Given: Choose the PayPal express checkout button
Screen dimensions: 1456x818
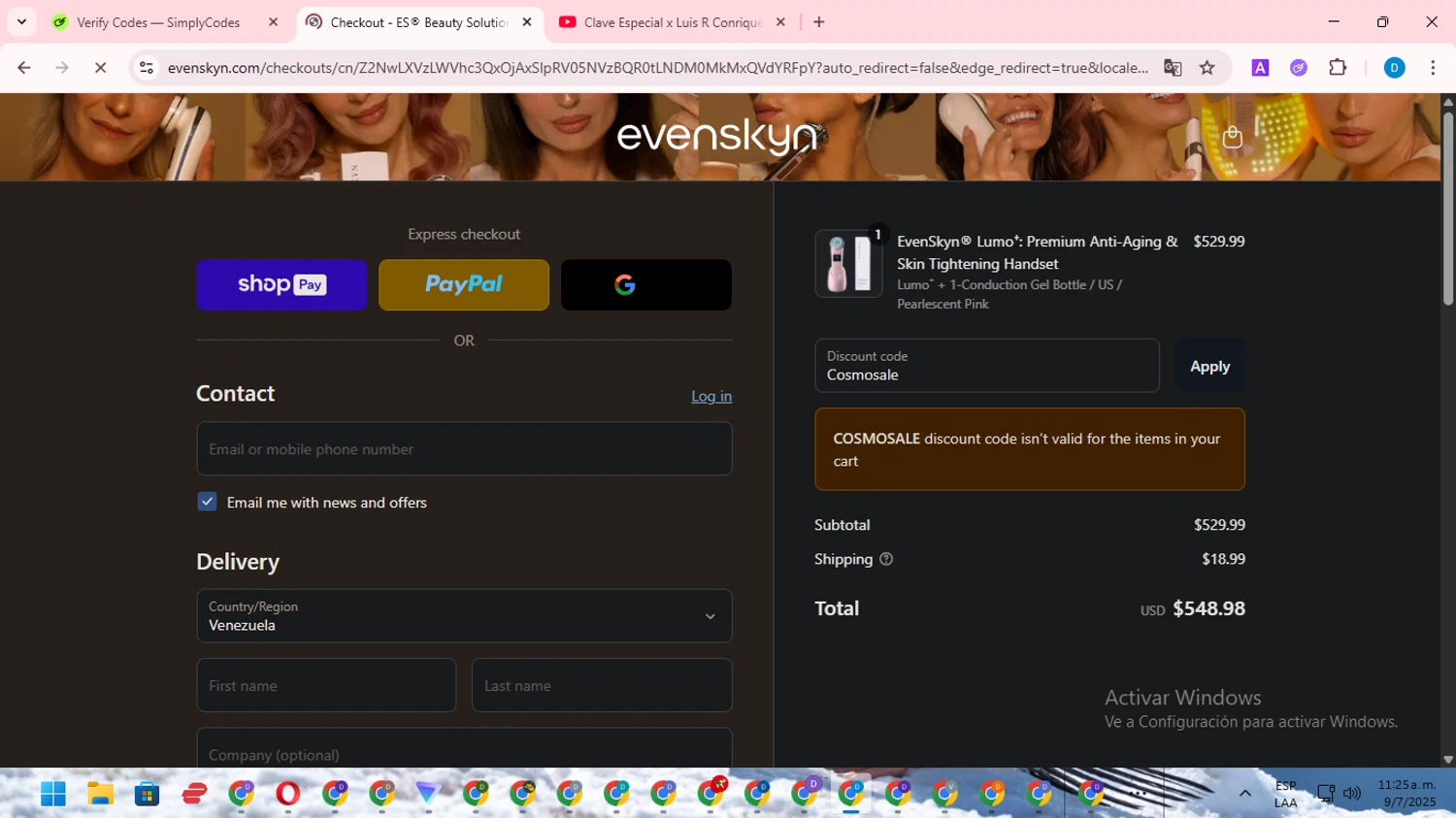Looking at the screenshot, I should pyautogui.click(x=464, y=284).
